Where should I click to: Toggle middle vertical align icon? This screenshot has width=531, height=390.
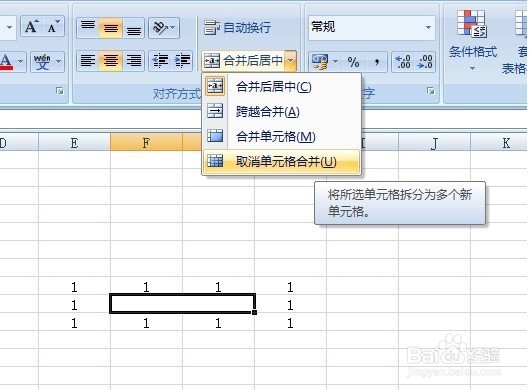click(x=111, y=28)
